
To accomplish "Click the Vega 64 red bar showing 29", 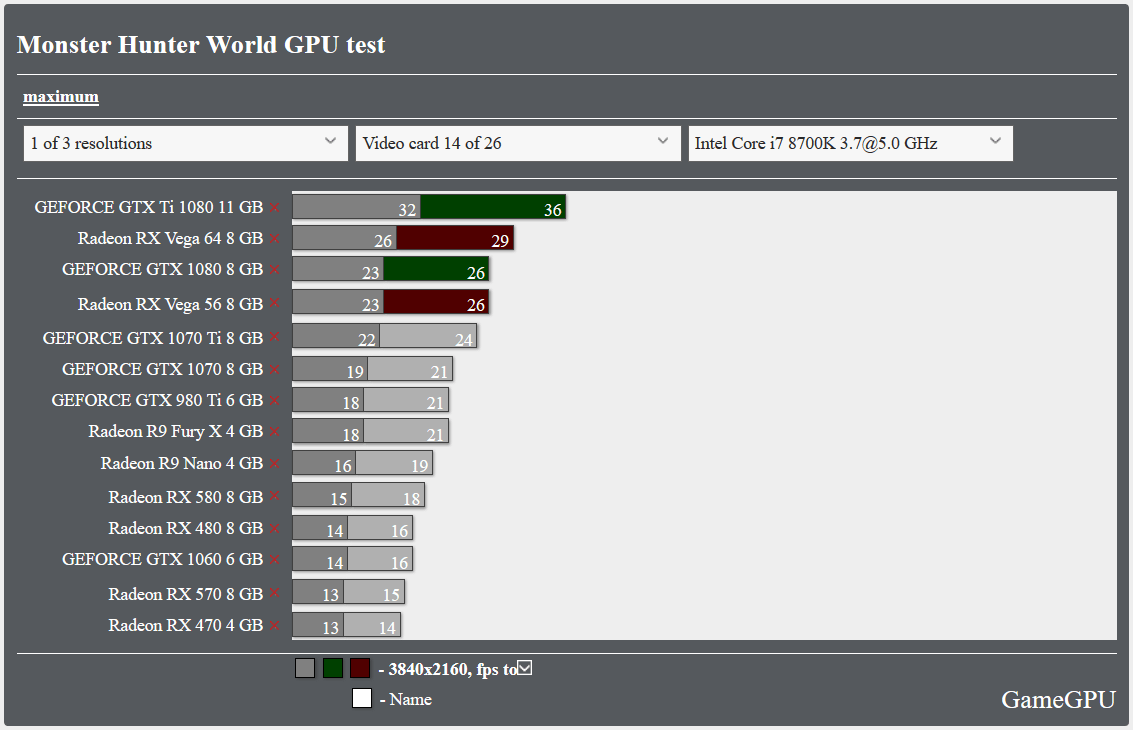I will coord(455,238).
